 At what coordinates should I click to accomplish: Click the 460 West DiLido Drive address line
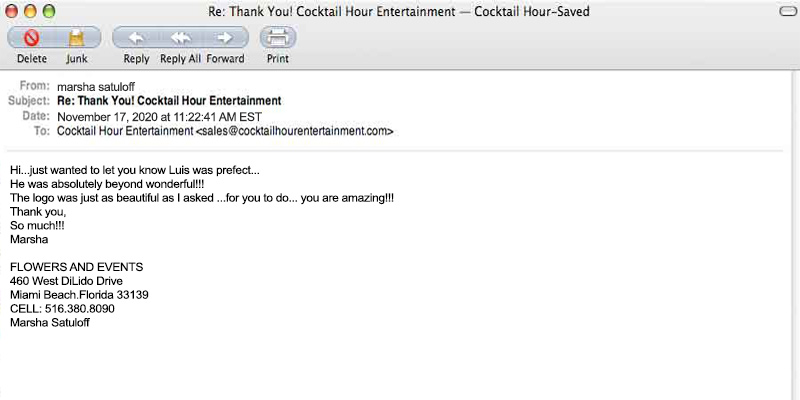pyautogui.click(x=66, y=281)
